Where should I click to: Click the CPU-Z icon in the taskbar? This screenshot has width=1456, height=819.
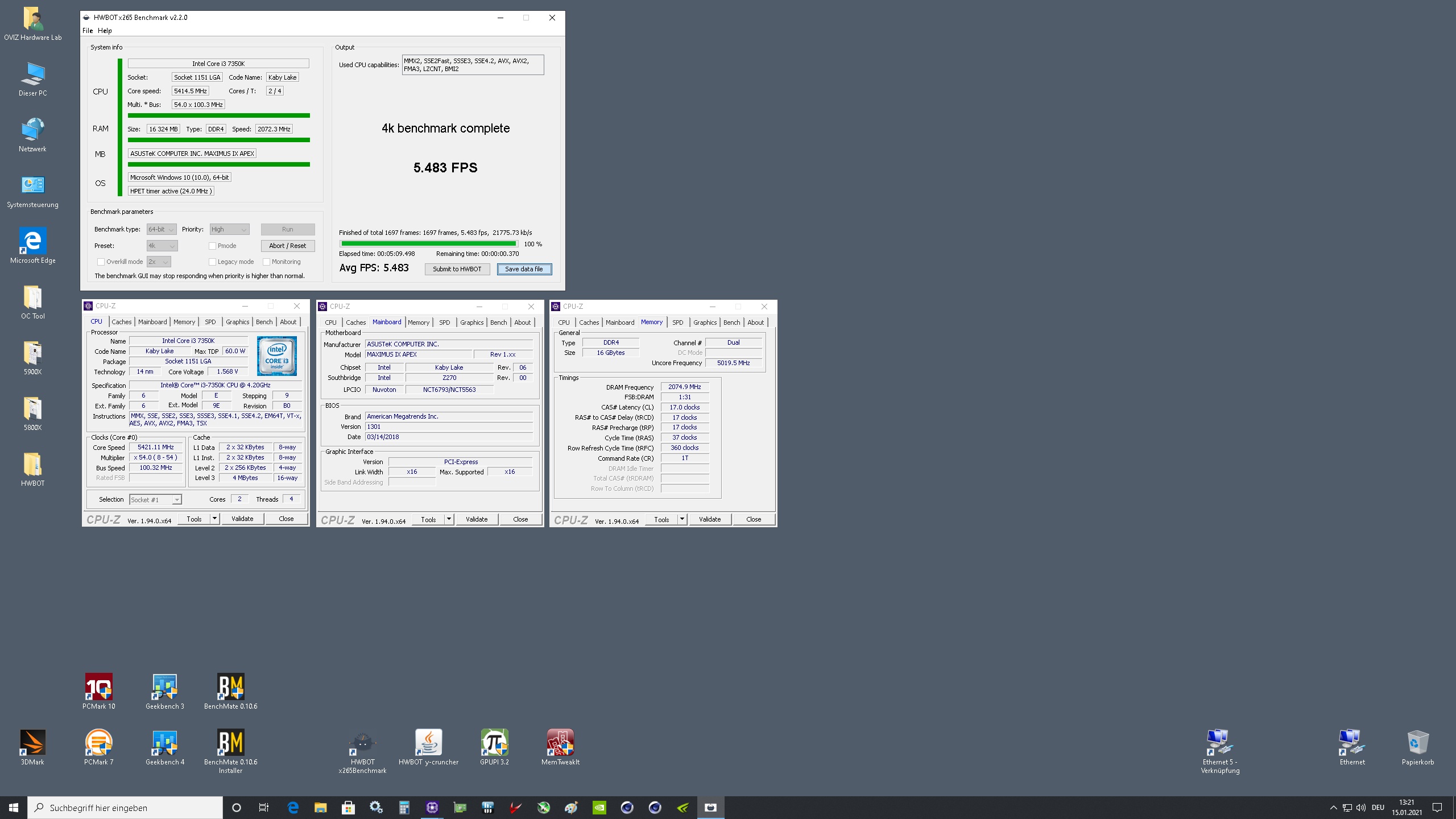point(432,807)
